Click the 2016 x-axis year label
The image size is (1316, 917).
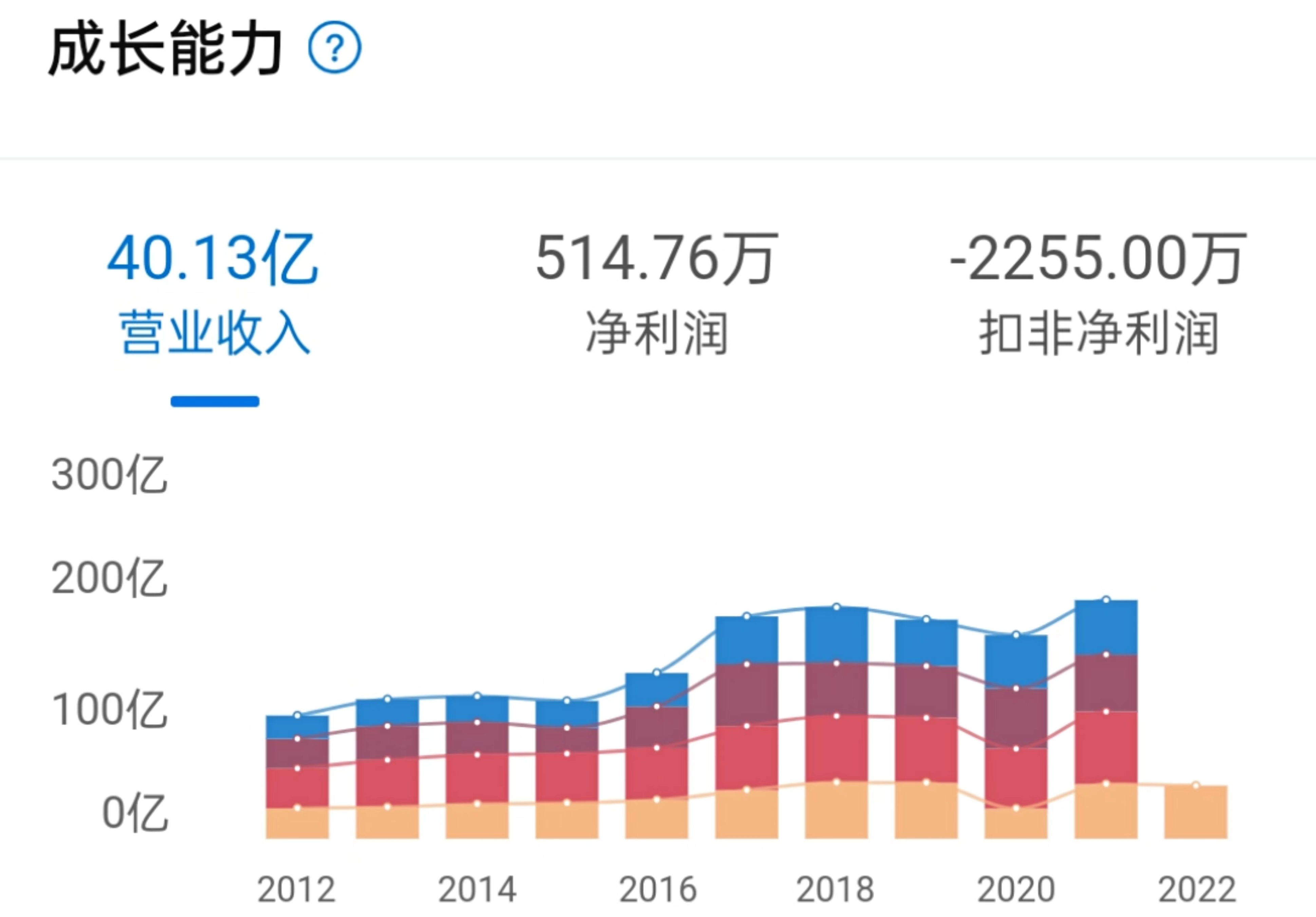click(657, 889)
